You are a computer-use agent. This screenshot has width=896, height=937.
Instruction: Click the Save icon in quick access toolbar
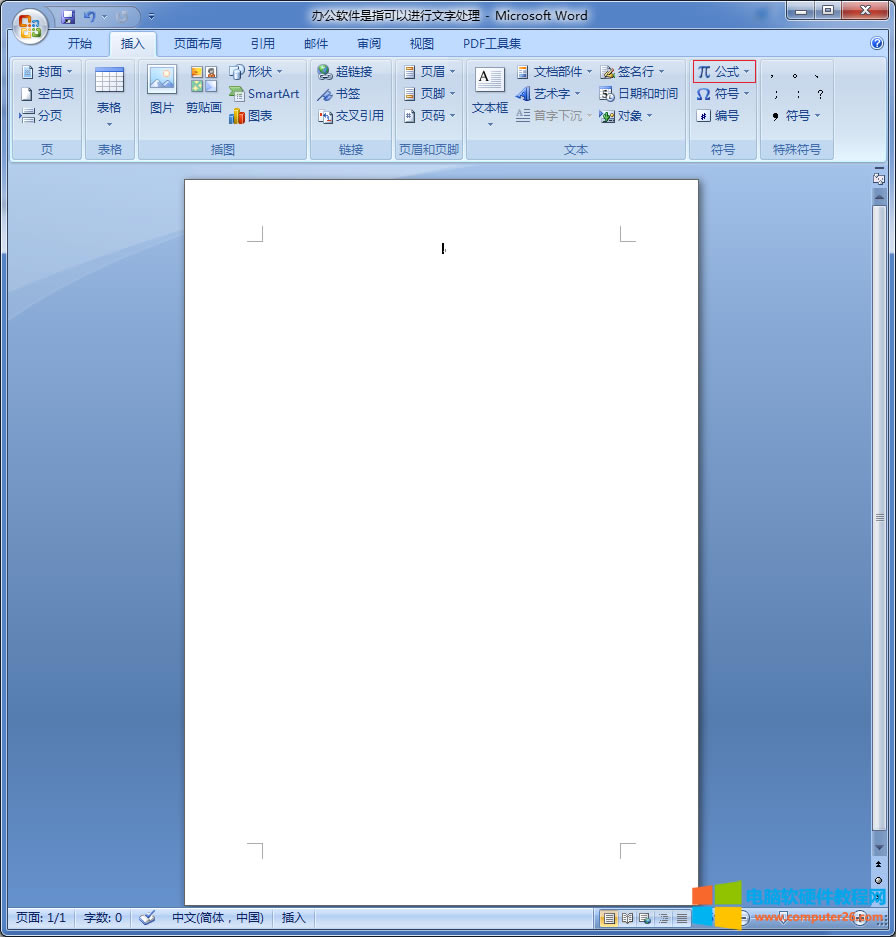coord(68,17)
